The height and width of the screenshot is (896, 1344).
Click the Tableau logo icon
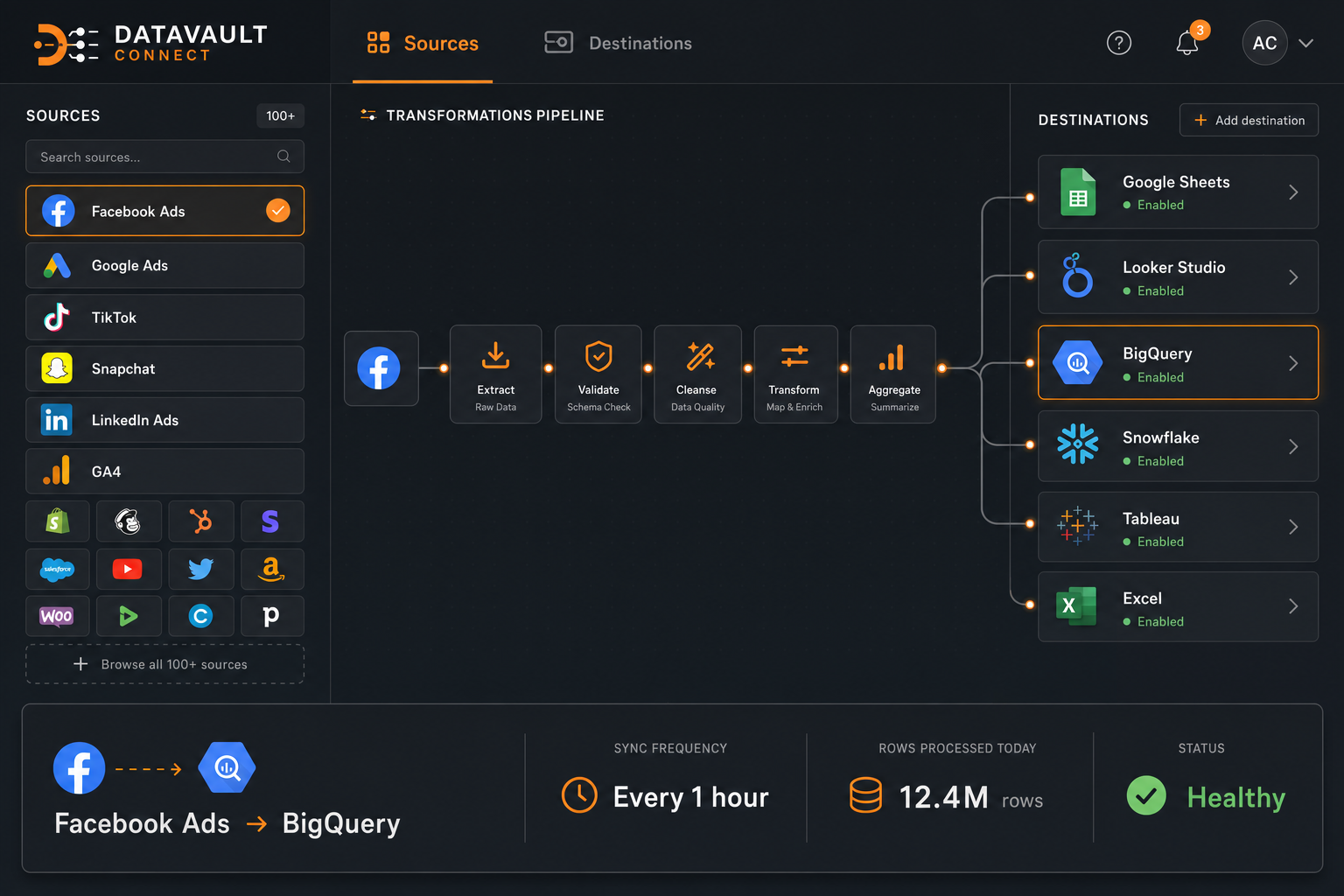1078,526
